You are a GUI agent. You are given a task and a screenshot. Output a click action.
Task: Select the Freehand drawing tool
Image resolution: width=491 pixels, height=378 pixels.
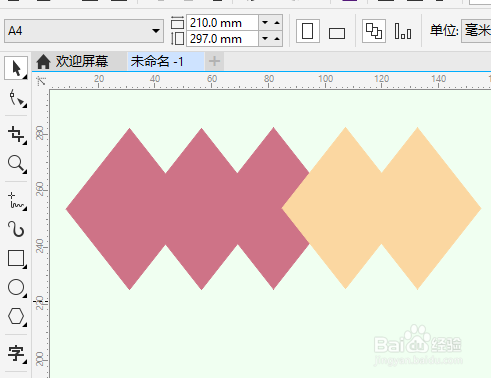coord(16,201)
